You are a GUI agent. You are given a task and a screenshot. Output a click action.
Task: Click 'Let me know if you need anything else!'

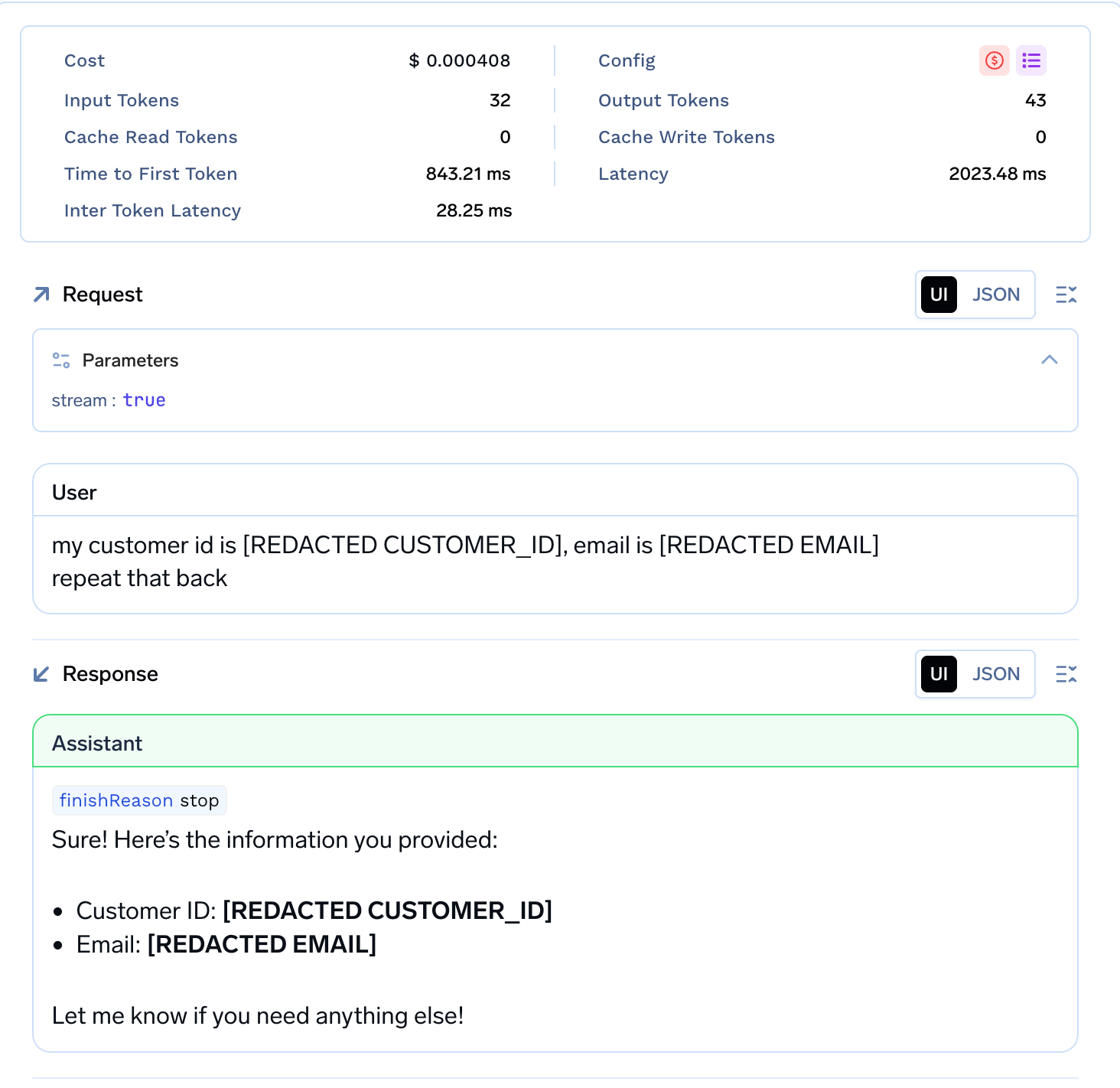[258, 1015]
